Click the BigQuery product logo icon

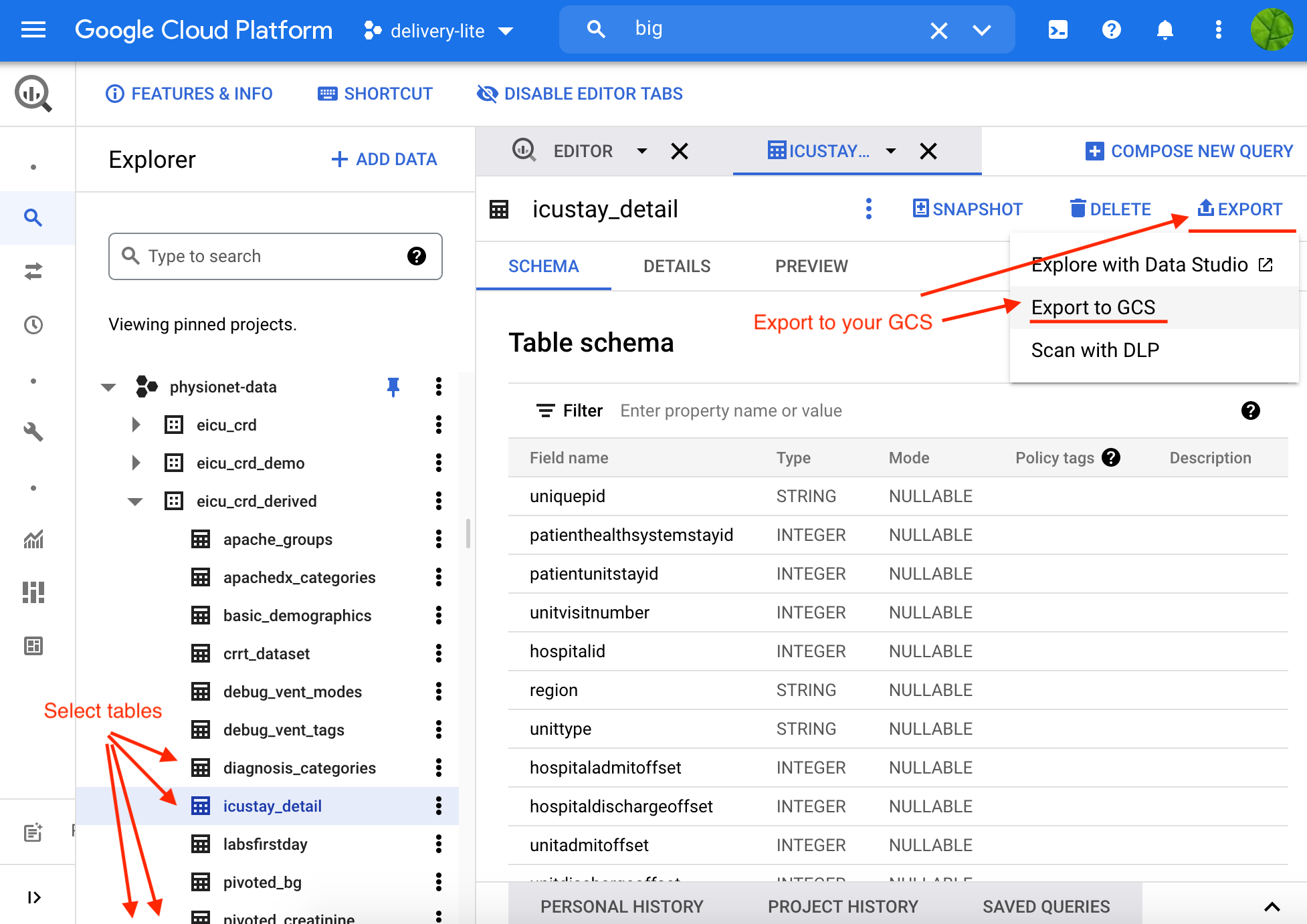coord(33,94)
